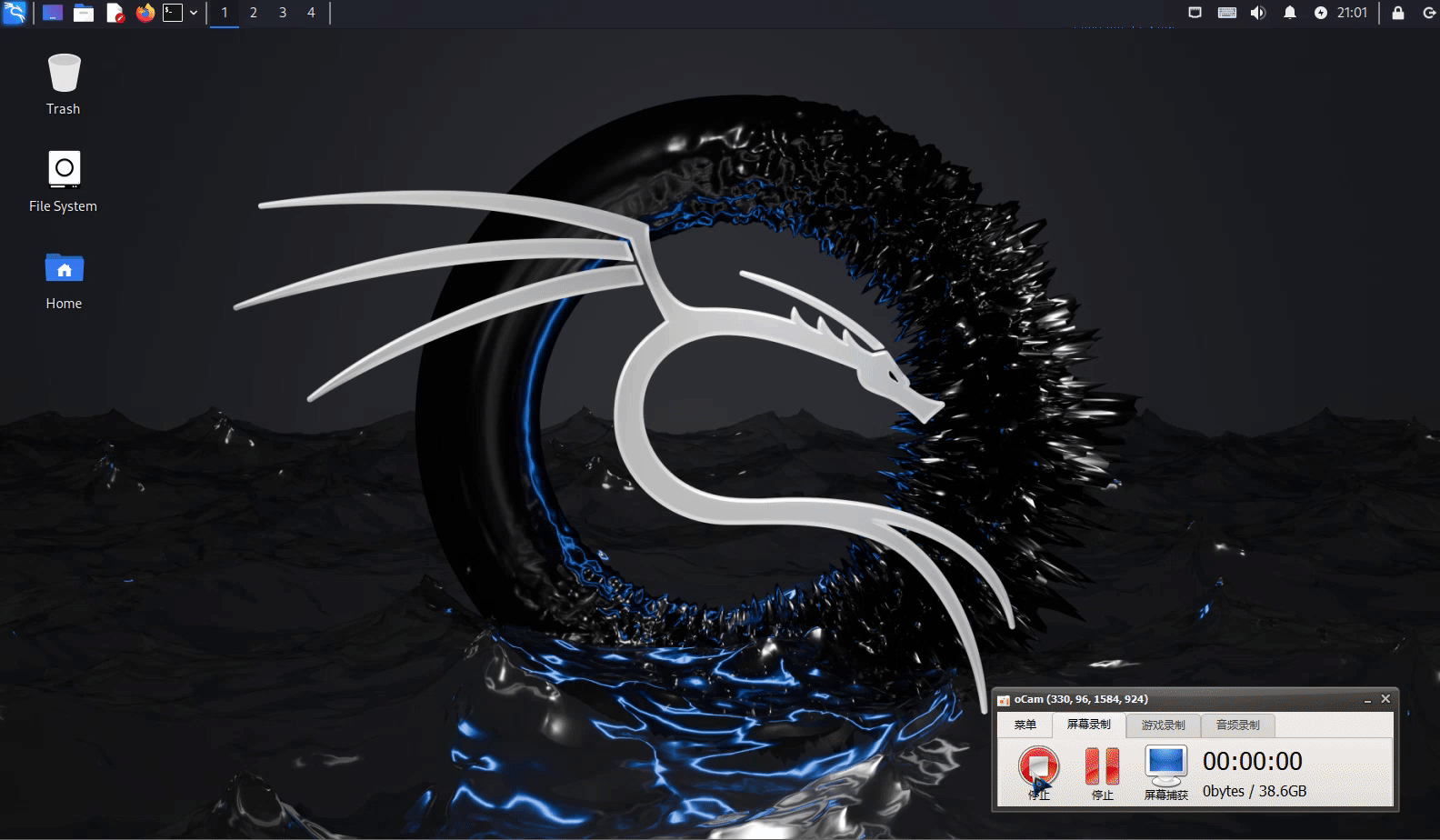The width and height of the screenshot is (1440, 840).
Task: Click the log out icon
Action: (x=1428, y=13)
